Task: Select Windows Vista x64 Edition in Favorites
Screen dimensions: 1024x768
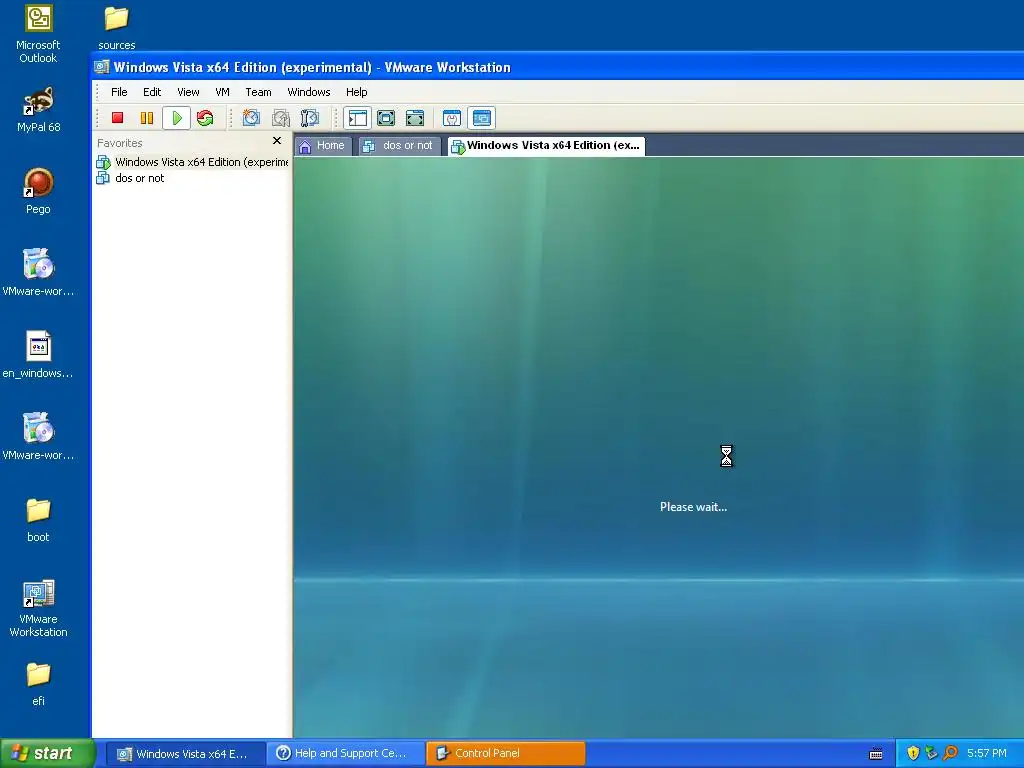Action: 192,162
